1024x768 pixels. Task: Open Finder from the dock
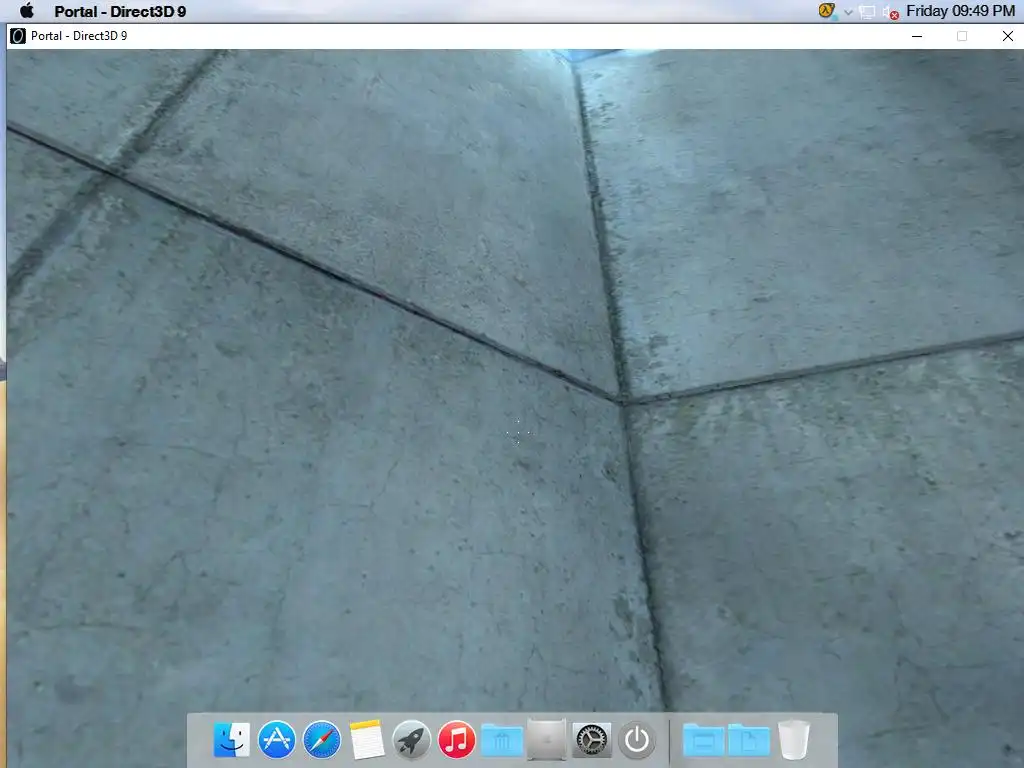point(231,740)
